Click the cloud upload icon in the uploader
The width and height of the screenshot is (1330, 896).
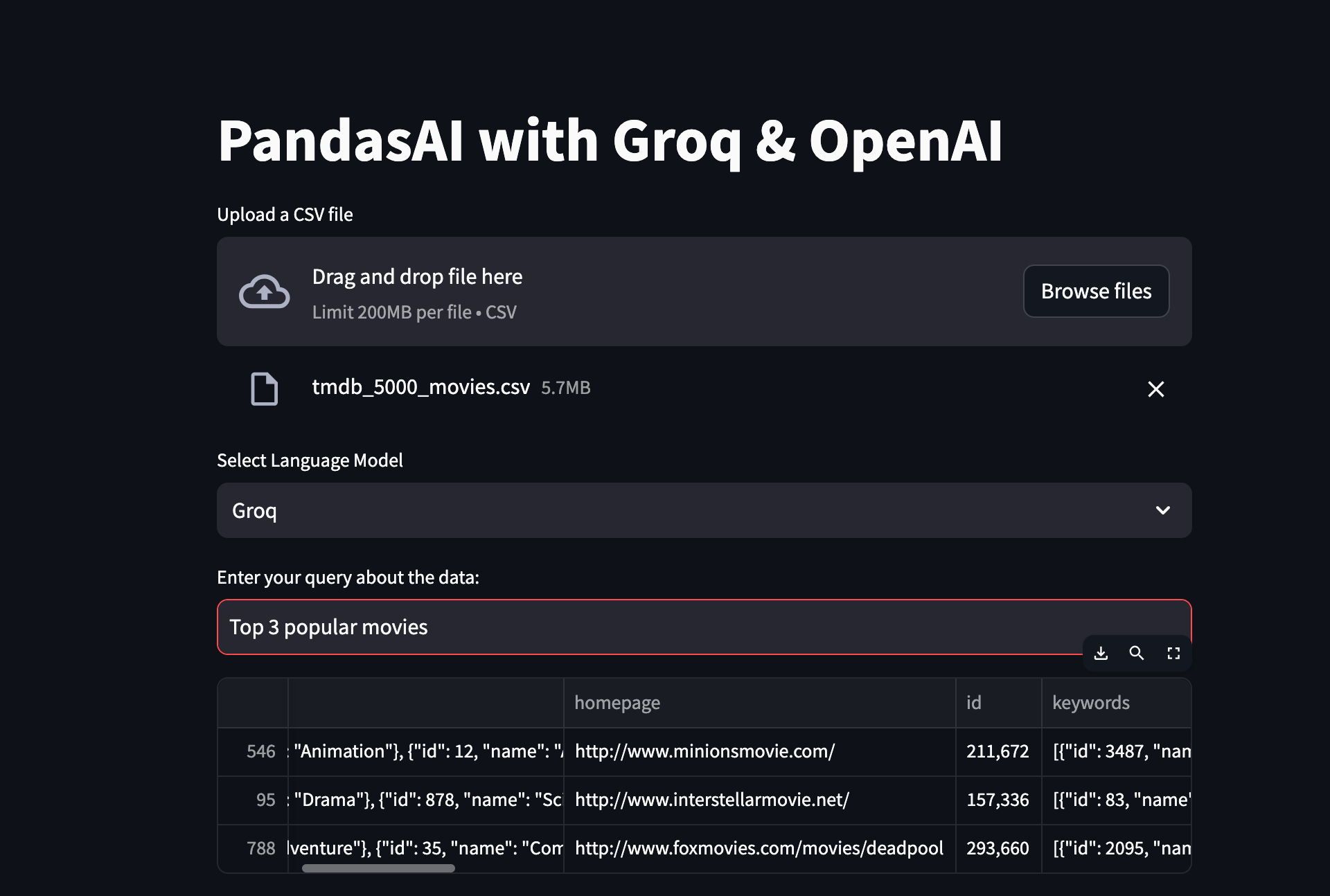pos(265,291)
